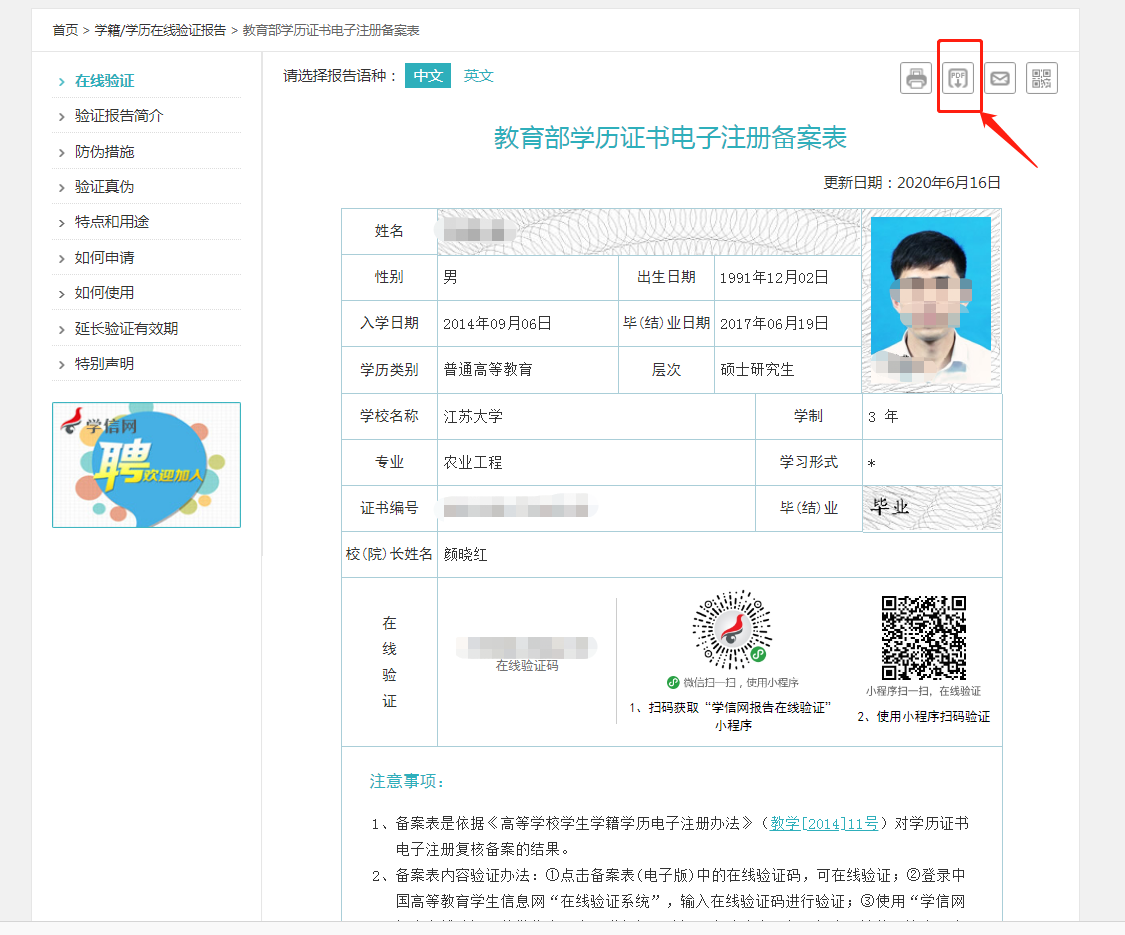Open 验证真伪 sidebar item
The image size is (1125, 935).
tap(105, 187)
